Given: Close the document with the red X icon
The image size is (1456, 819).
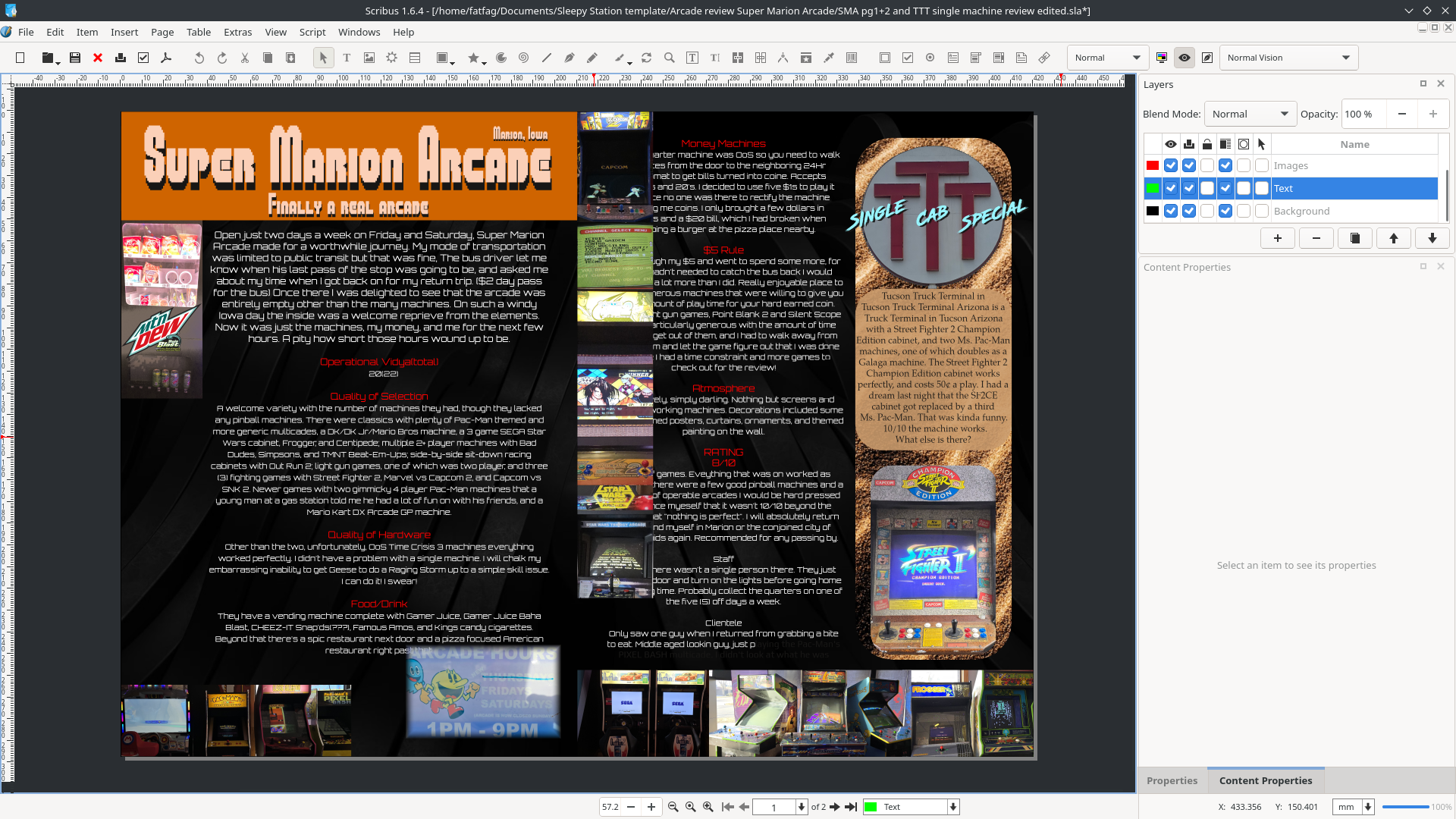Looking at the screenshot, I should (x=97, y=58).
